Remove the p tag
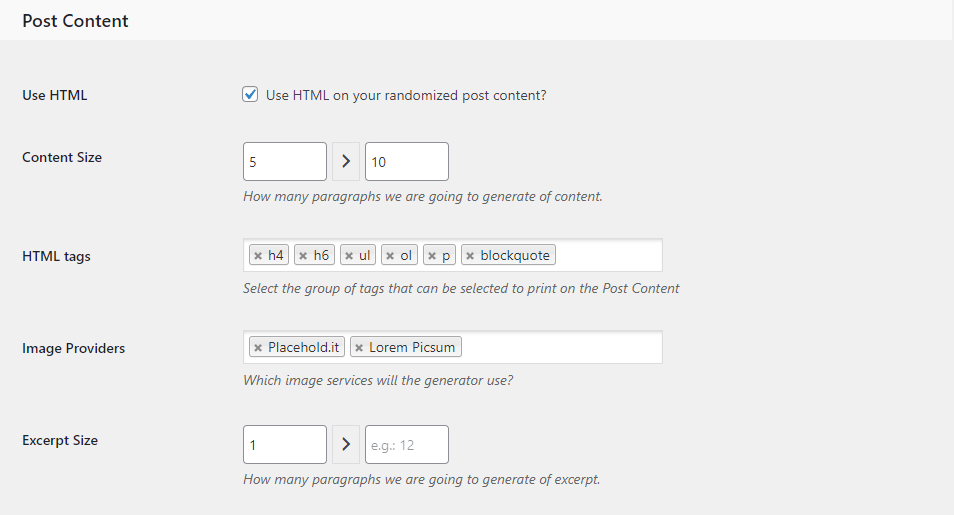954x515 pixels. click(x=432, y=256)
